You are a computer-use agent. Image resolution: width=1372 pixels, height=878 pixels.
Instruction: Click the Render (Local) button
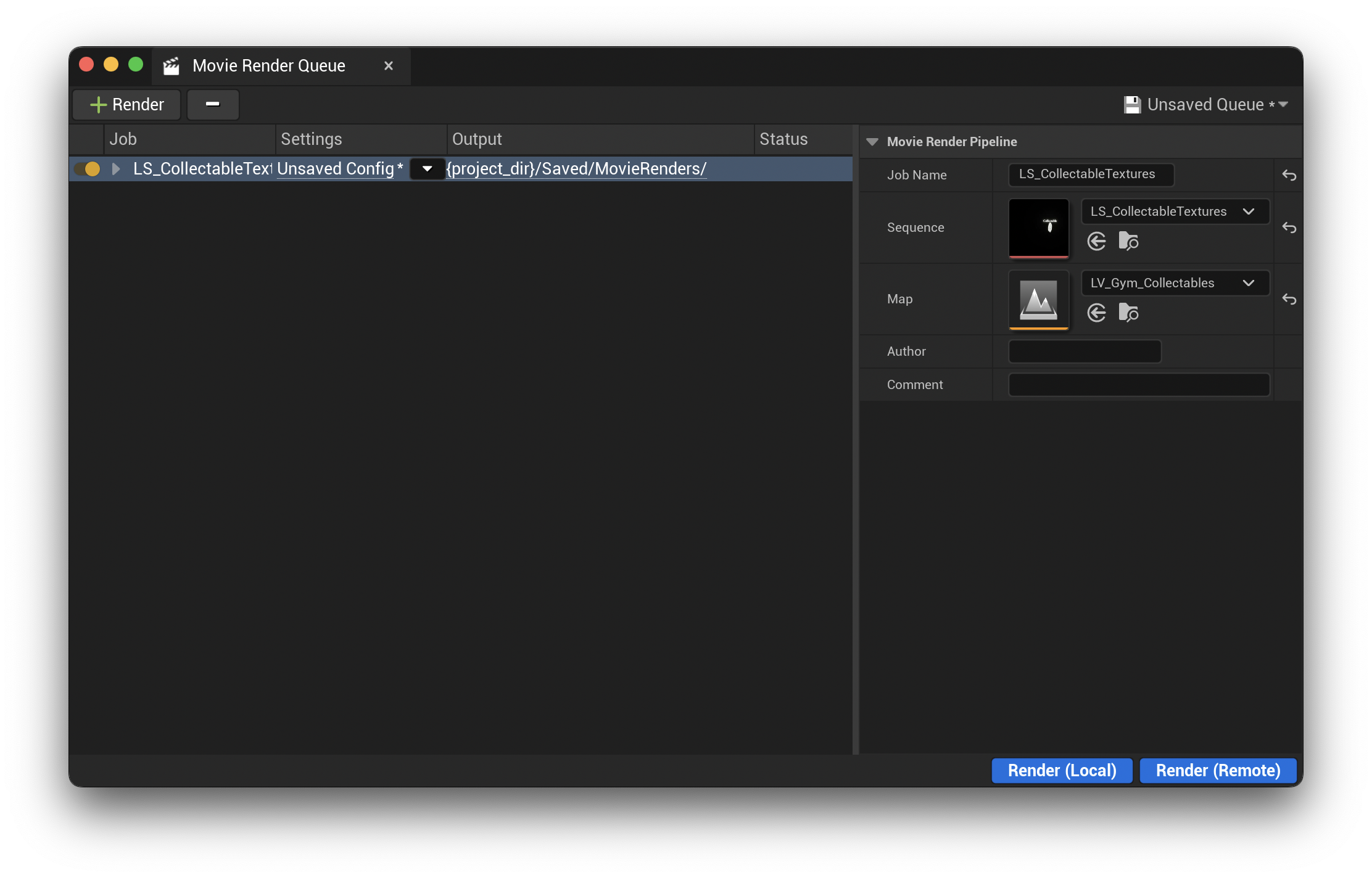click(x=1062, y=770)
